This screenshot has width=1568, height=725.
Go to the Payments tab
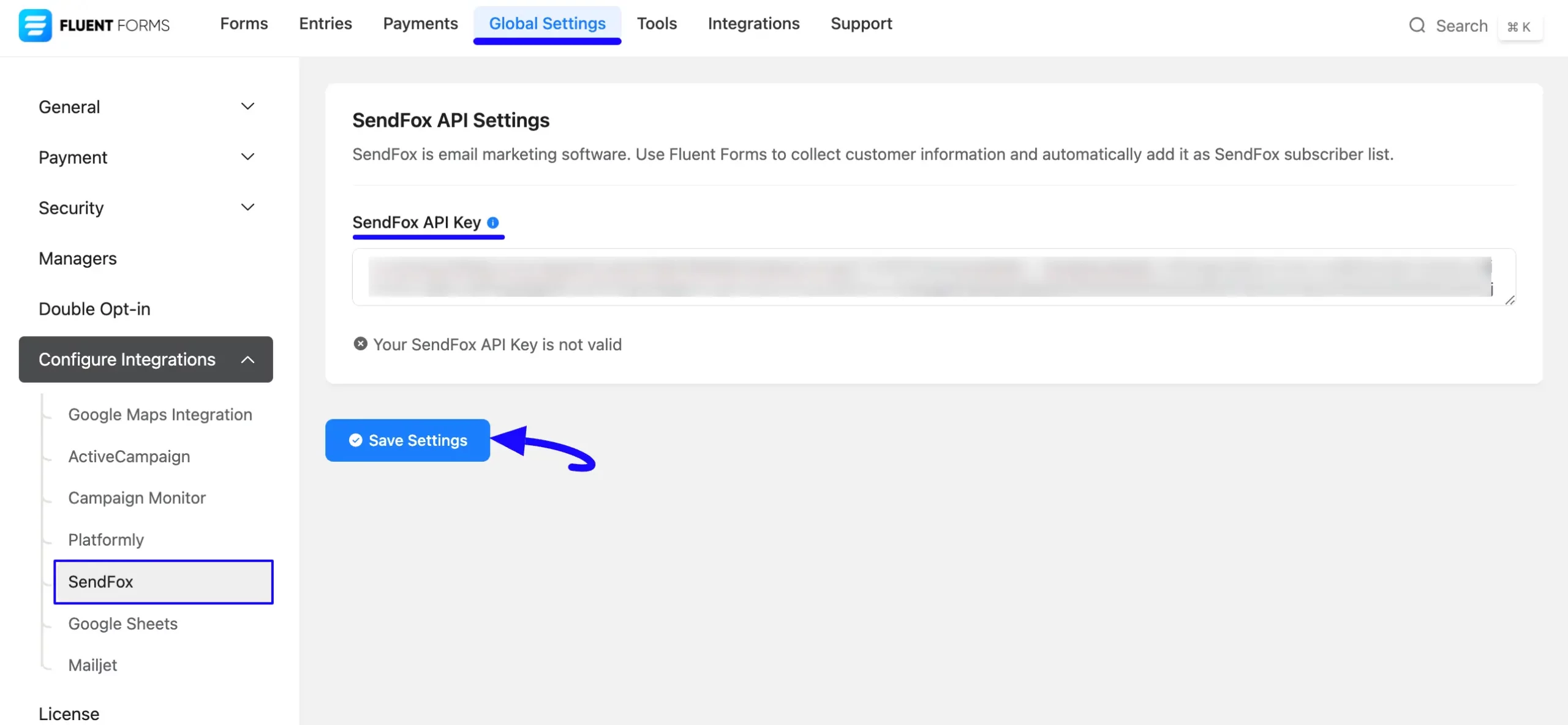420,24
